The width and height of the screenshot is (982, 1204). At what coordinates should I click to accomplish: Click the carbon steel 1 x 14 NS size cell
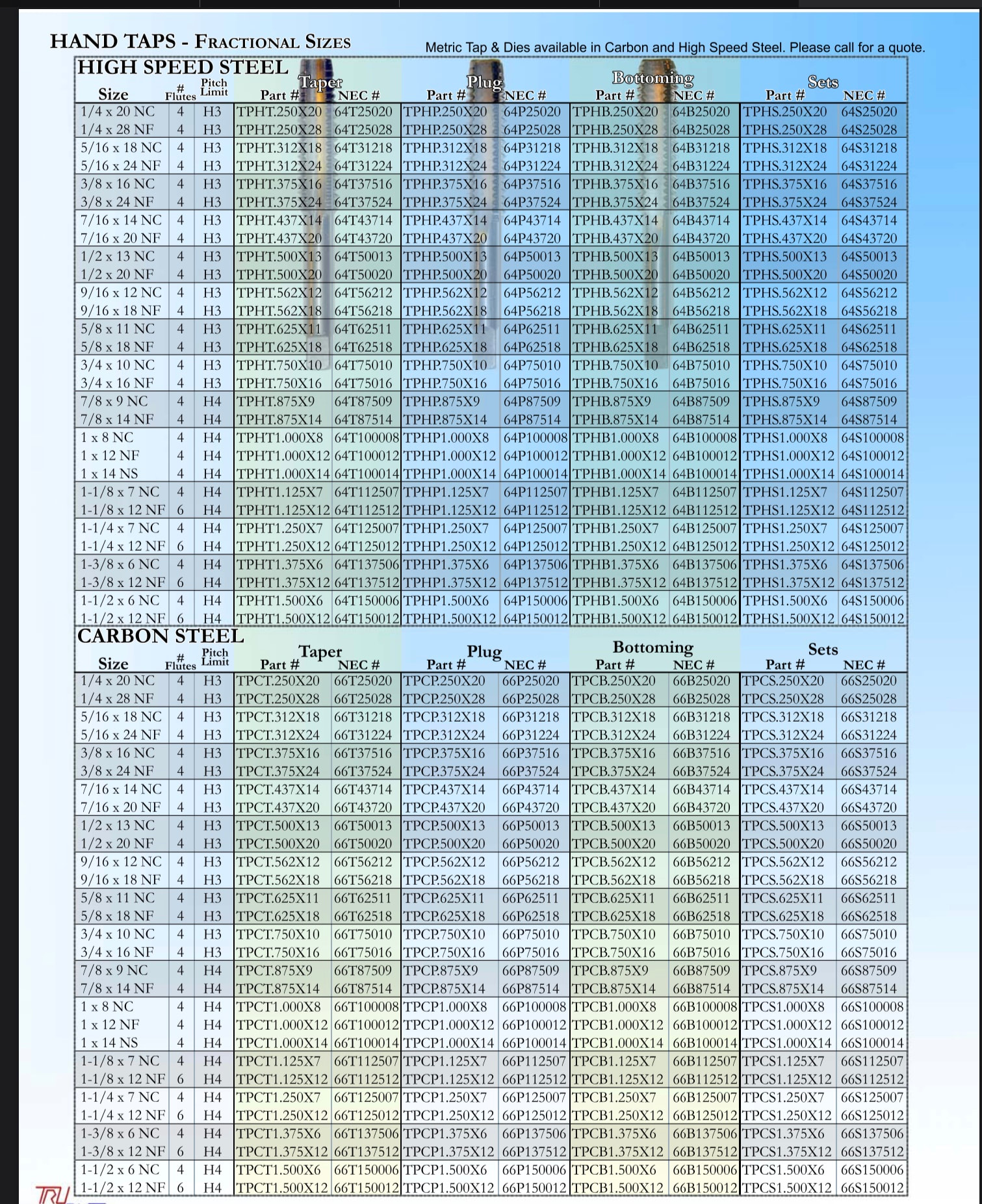pyautogui.click(x=109, y=1043)
